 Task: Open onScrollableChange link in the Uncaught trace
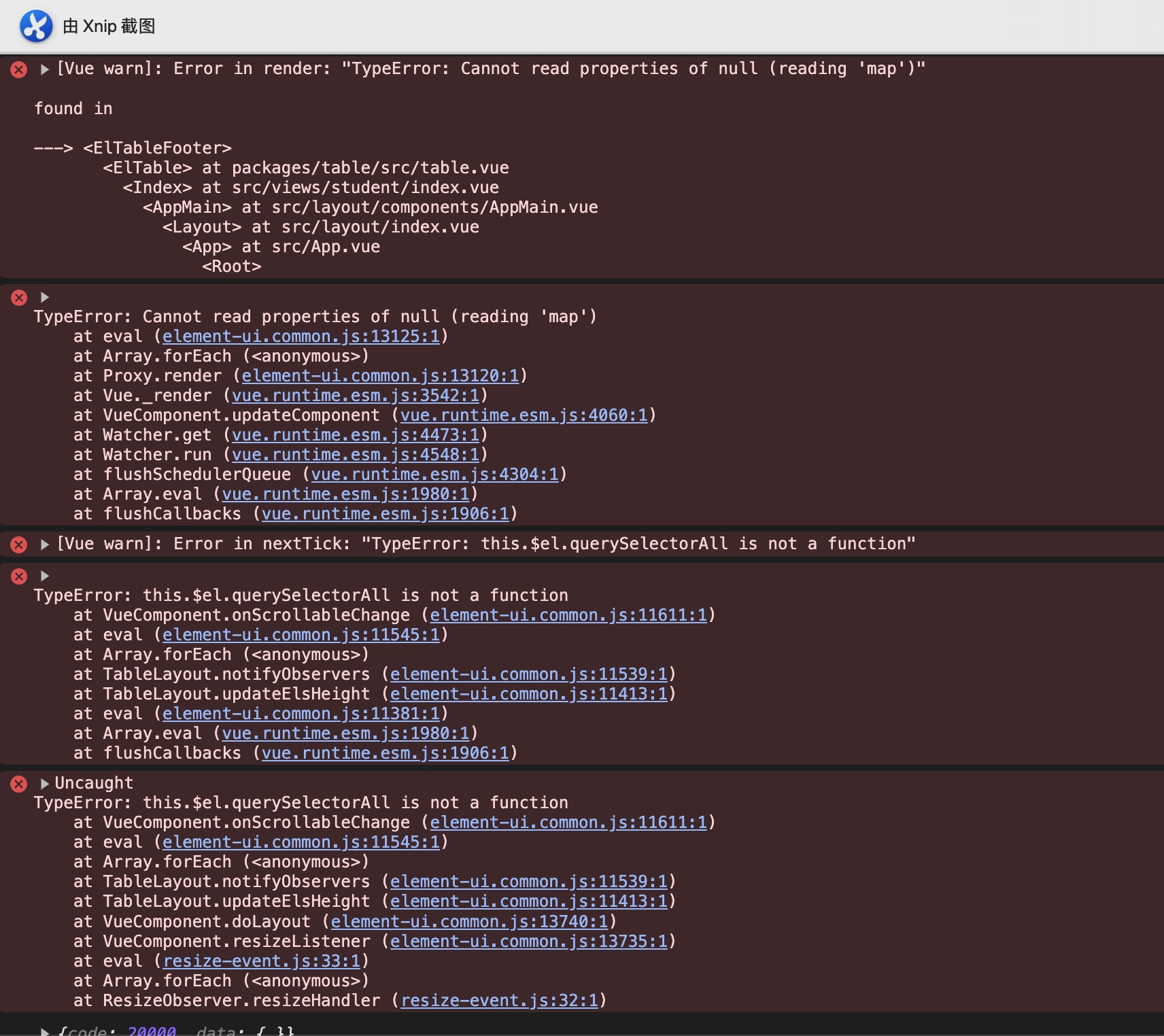(x=568, y=823)
